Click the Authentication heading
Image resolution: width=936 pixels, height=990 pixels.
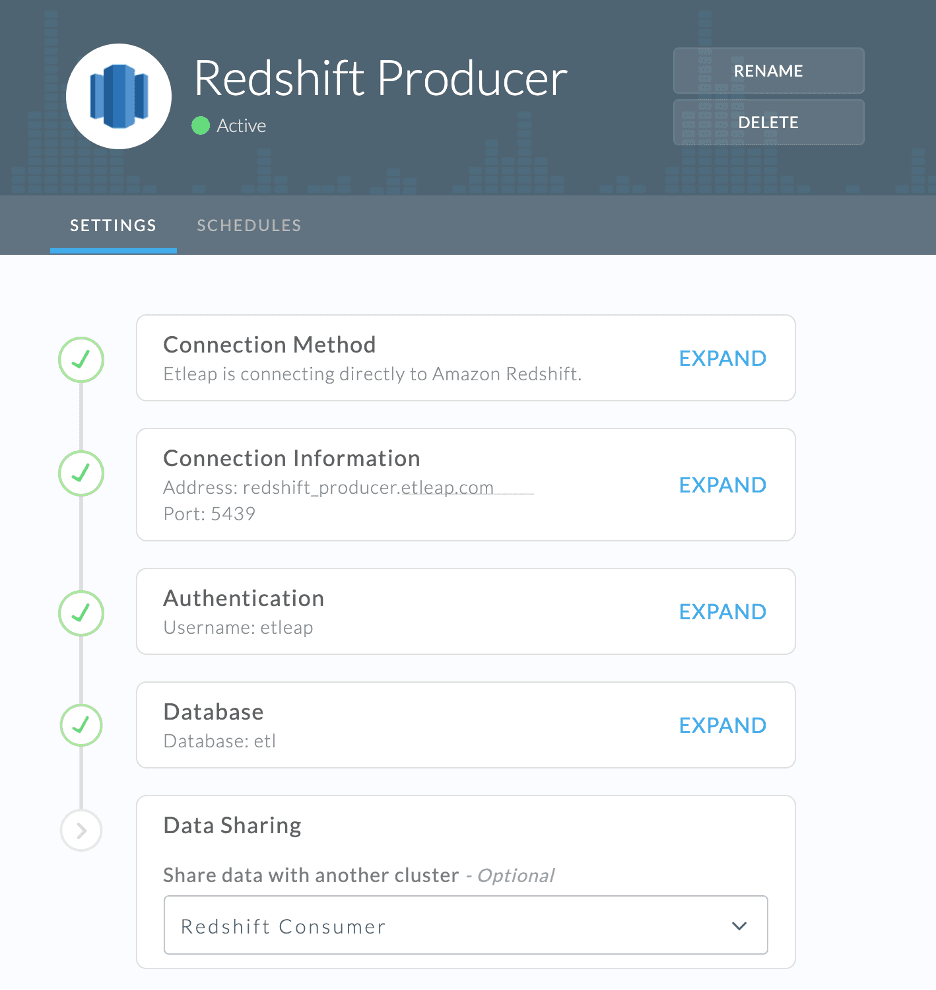244,598
